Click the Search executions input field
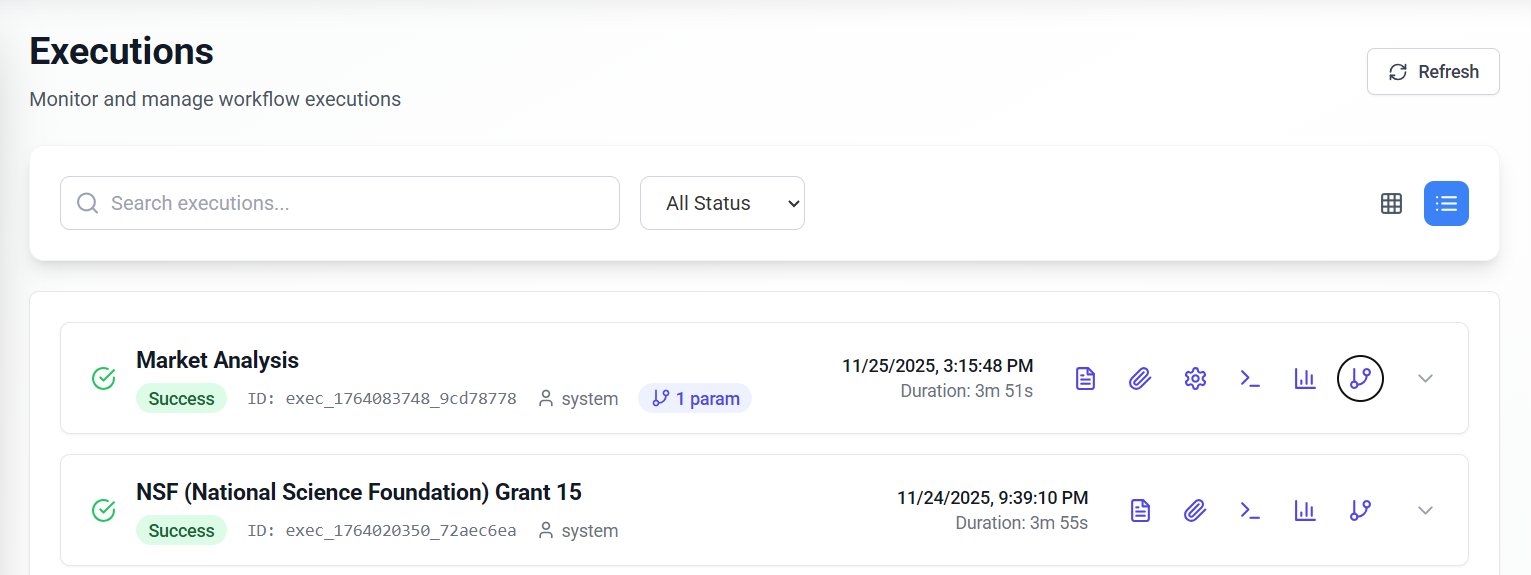Image resolution: width=1531 pixels, height=575 pixels. coord(340,203)
